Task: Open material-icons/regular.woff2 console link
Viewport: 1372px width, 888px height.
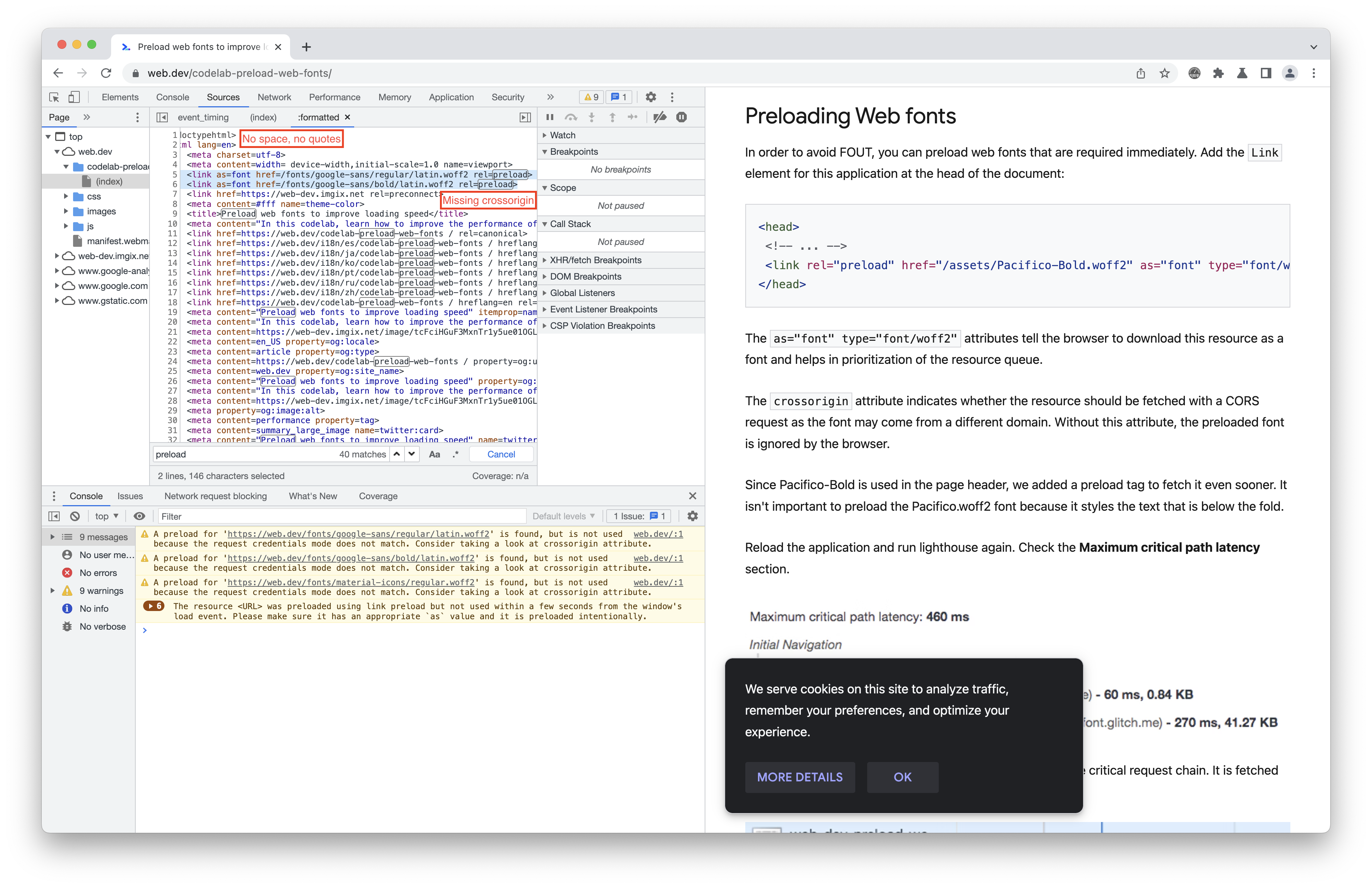Action: point(350,582)
